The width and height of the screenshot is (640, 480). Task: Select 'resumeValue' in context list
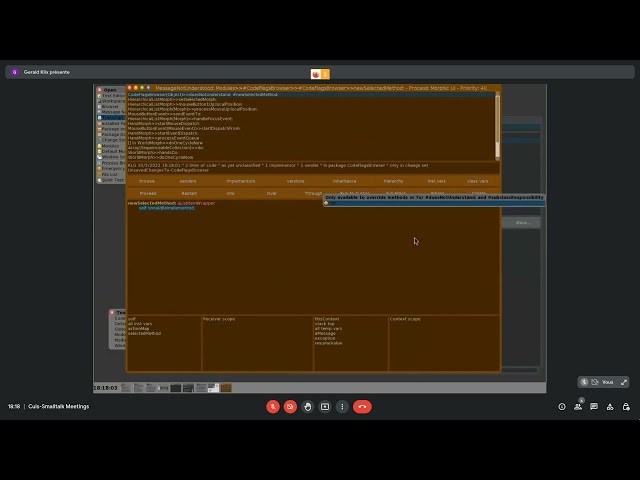pos(328,343)
